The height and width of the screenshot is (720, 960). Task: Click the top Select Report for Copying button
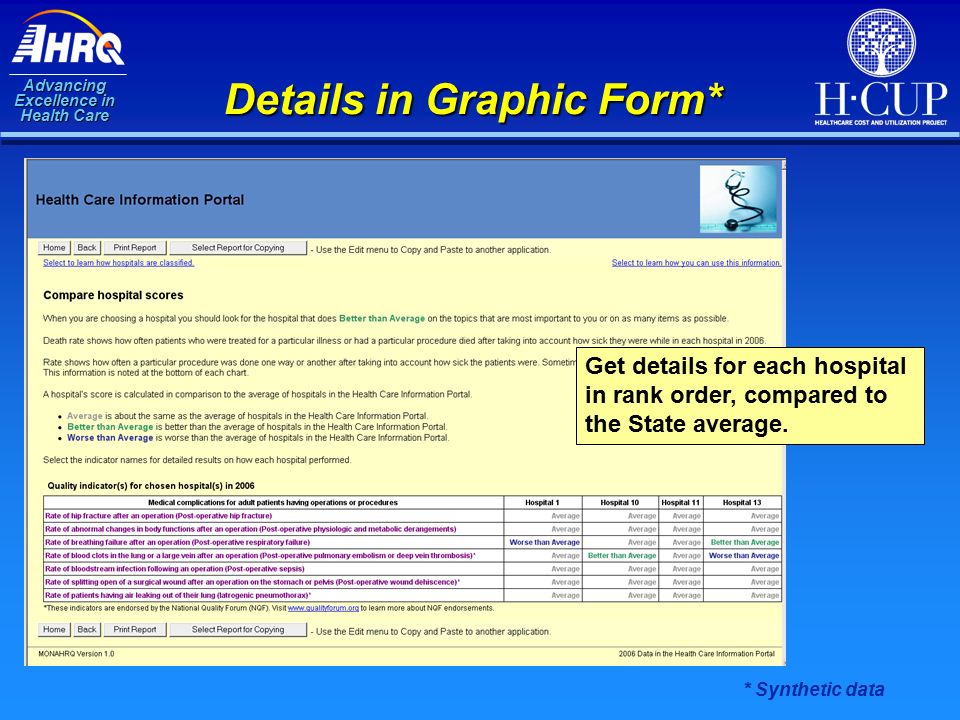tap(238, 248)
